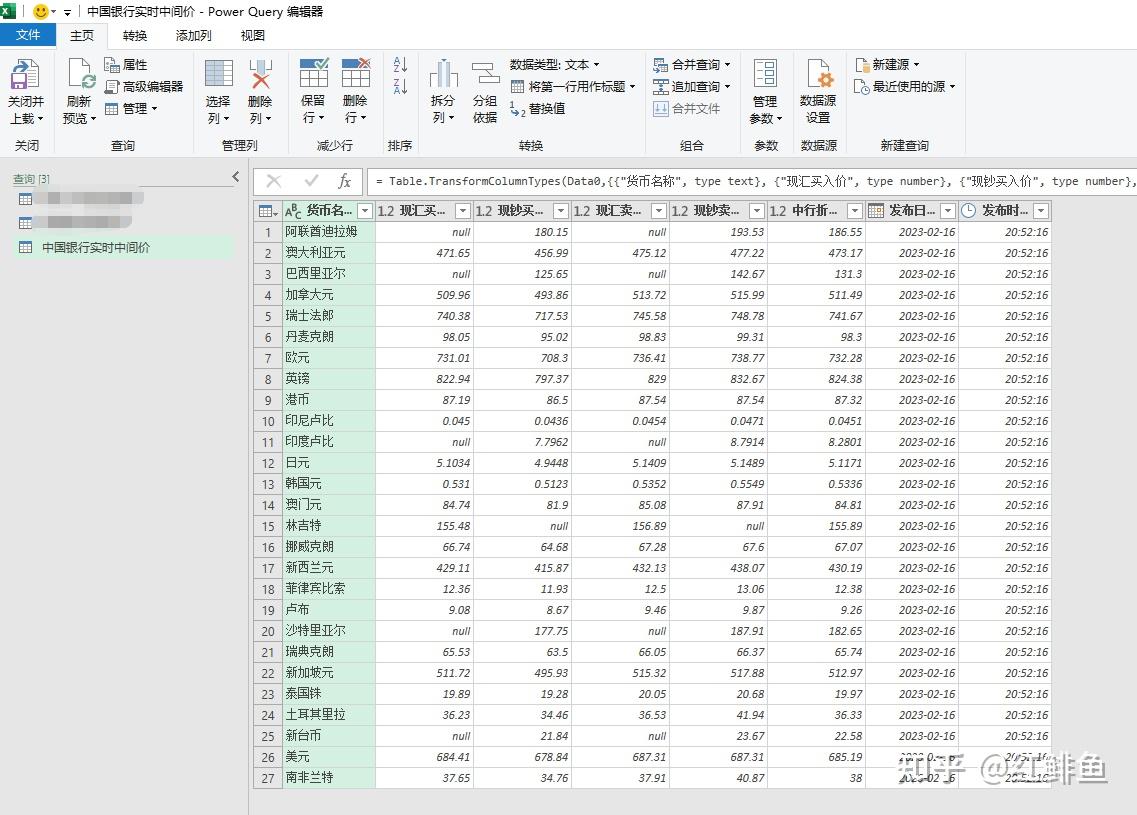Cancel the formula edit with the X icon

273,181
